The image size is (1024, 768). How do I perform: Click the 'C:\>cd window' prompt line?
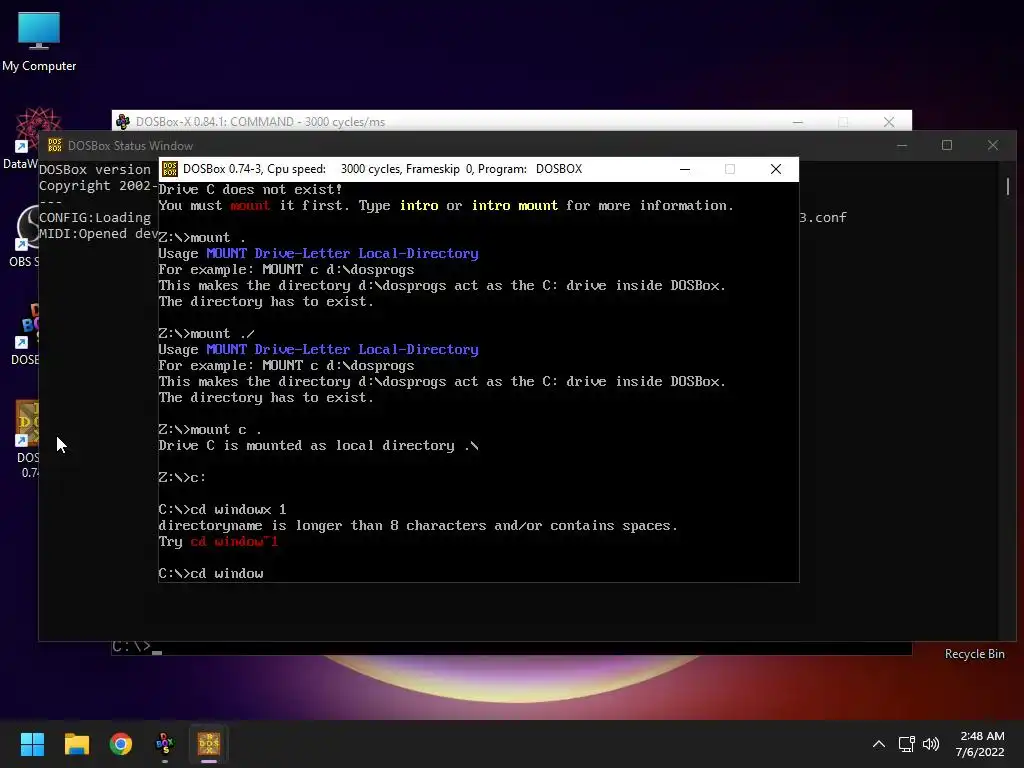(x=211, y=573)
